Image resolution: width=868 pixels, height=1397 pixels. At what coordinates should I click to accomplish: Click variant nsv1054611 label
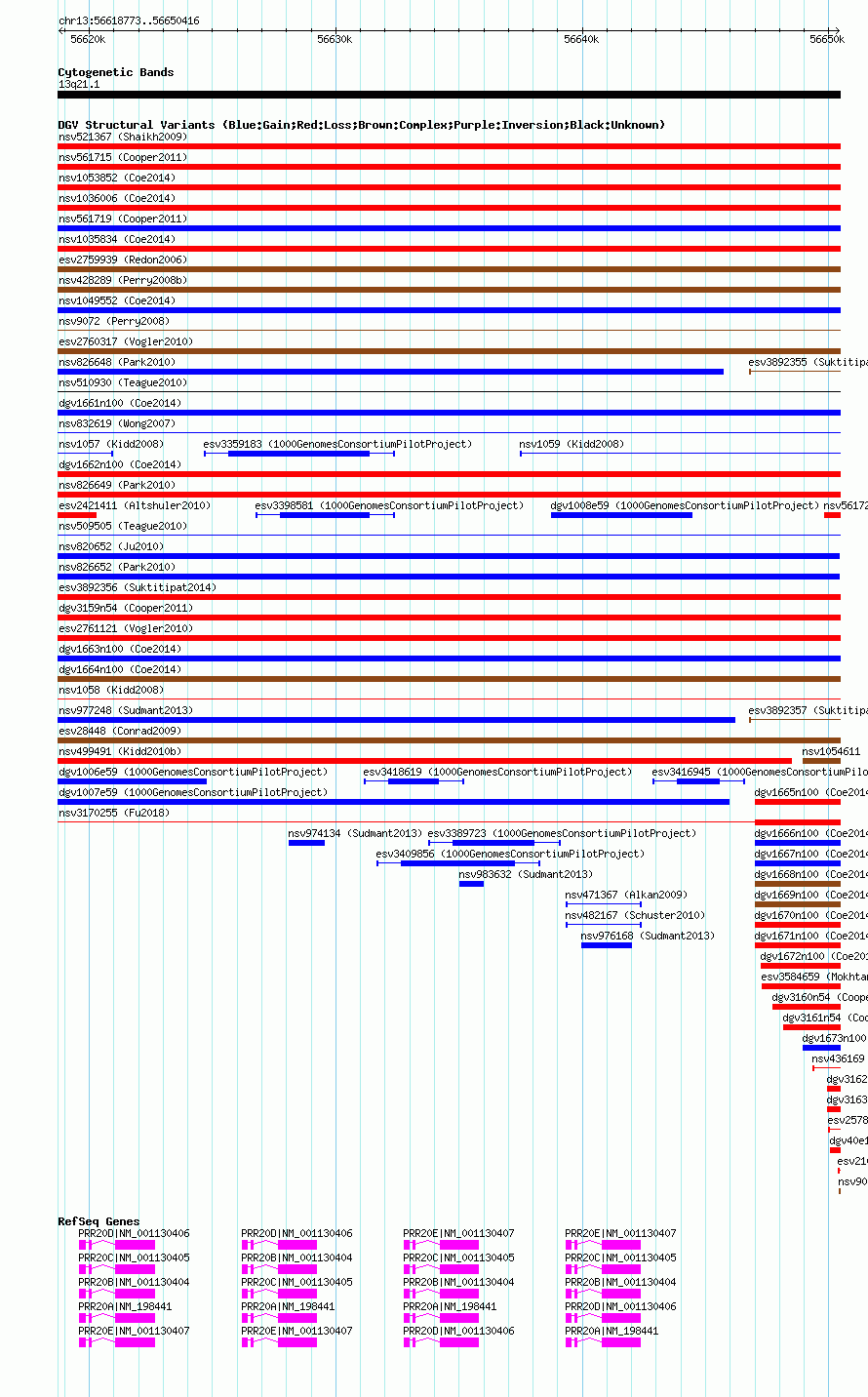tap(832, 751)
